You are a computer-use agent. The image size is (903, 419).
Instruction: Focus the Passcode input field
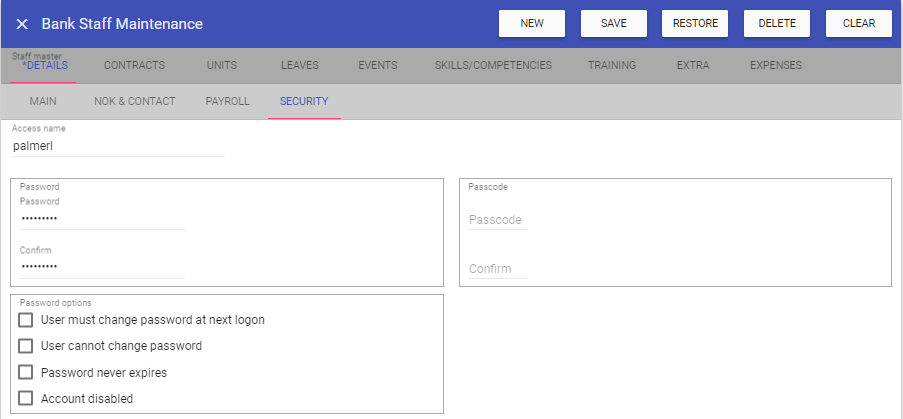pyautogui.click(x=498, y=220)
